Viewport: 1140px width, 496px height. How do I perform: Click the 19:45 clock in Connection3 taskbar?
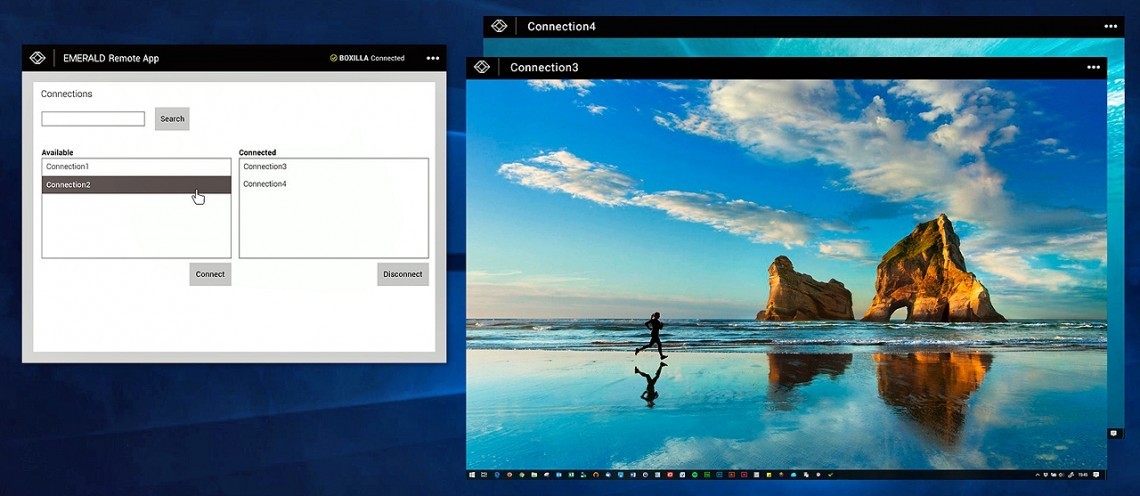[1083, 475]
